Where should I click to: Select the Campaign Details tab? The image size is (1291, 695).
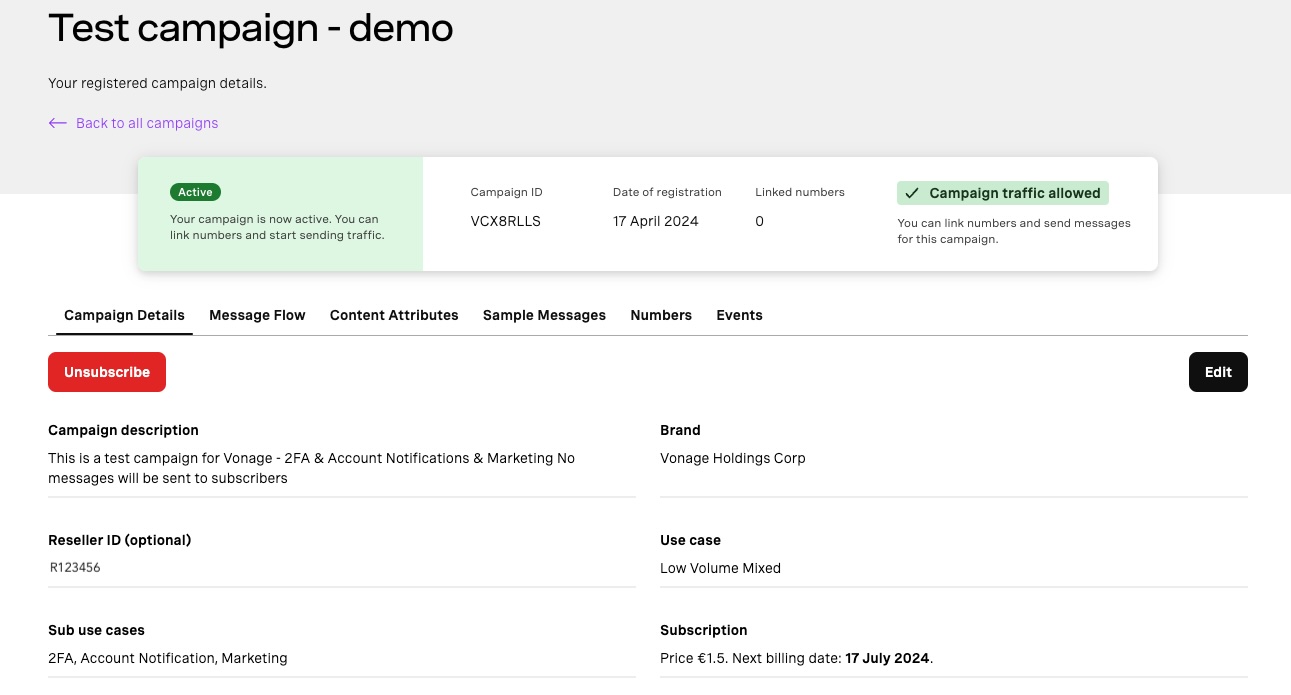click(124, 315)
